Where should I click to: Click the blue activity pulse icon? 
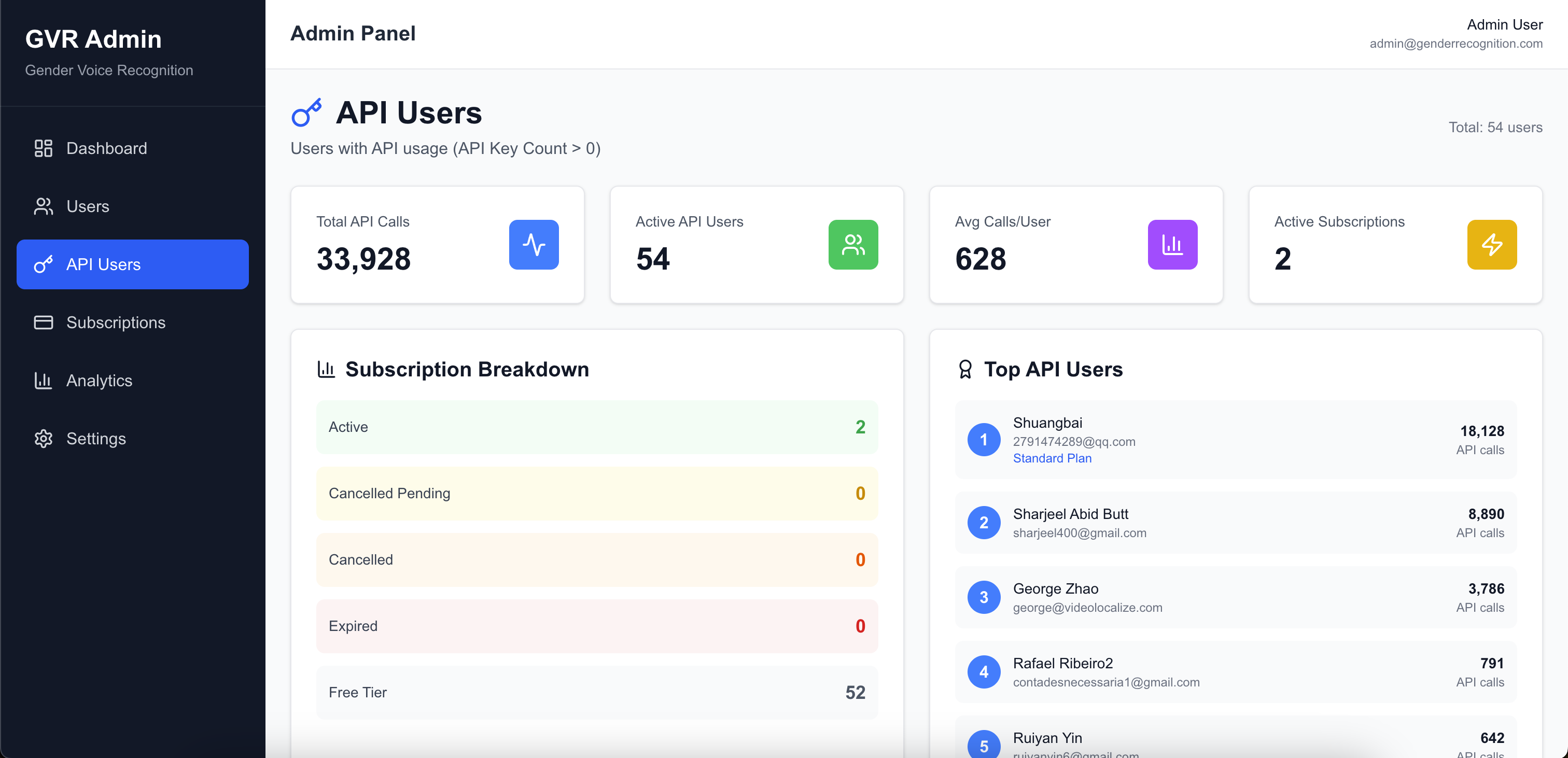click(533, 245)
